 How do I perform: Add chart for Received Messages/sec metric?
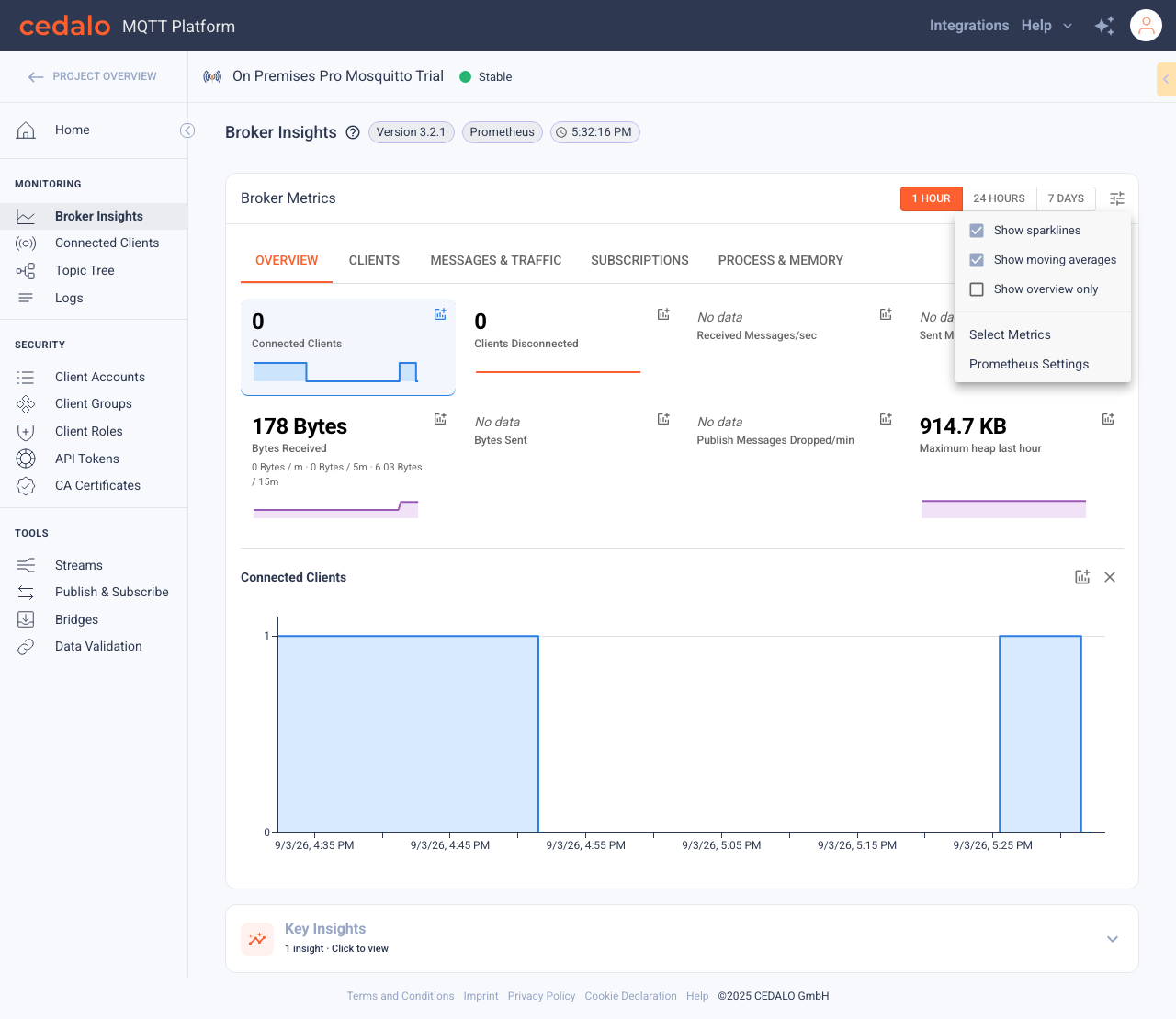coord(886,314)
